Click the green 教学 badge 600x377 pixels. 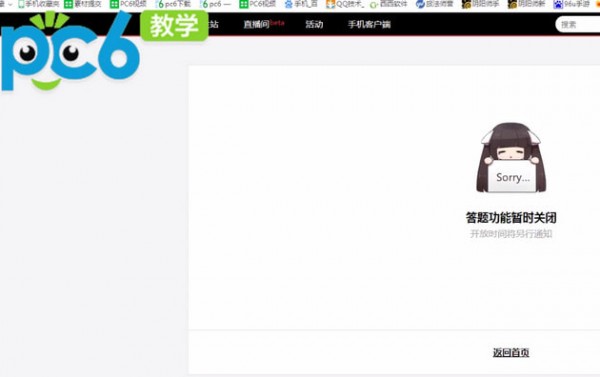(174, 26)
